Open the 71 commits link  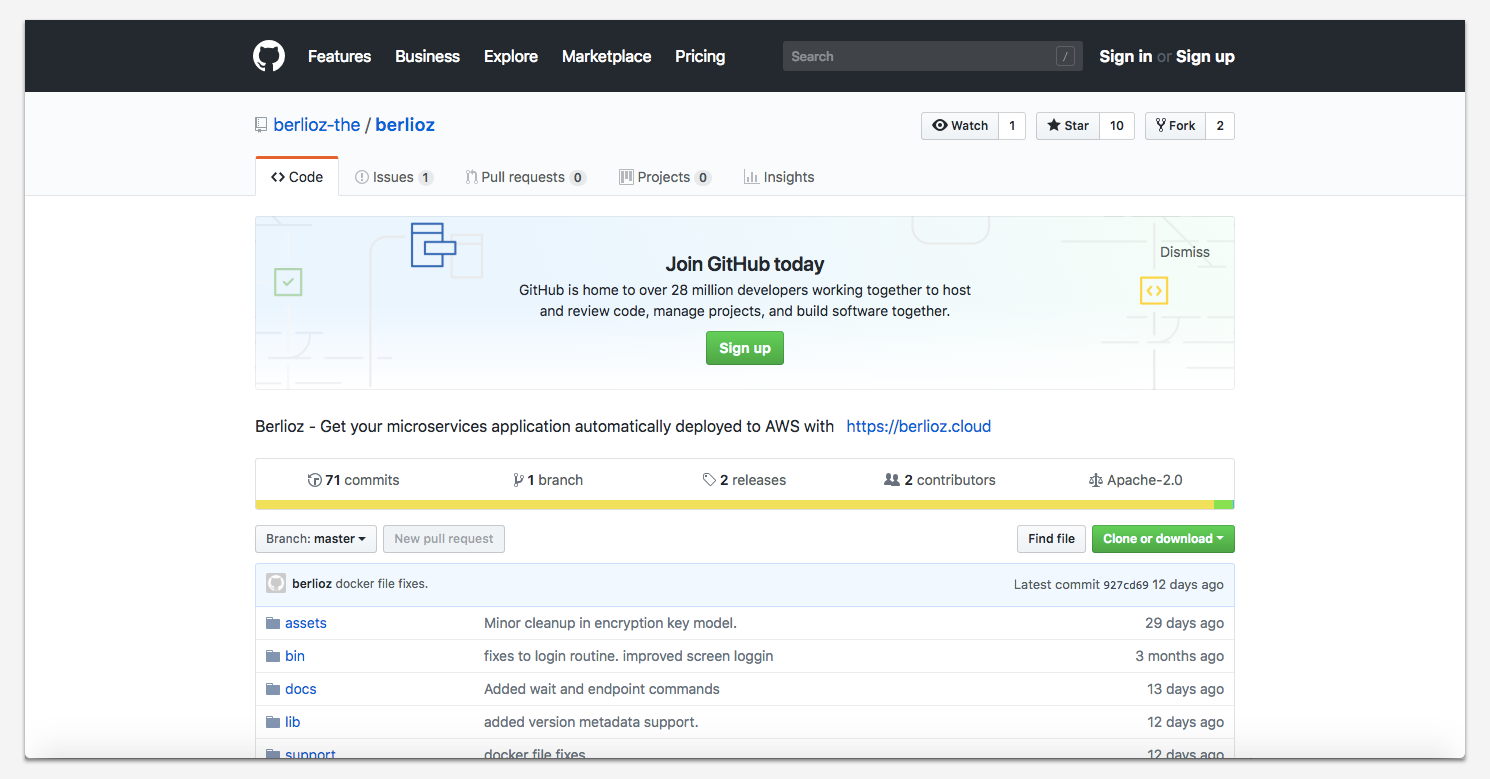tap(354, 480)
